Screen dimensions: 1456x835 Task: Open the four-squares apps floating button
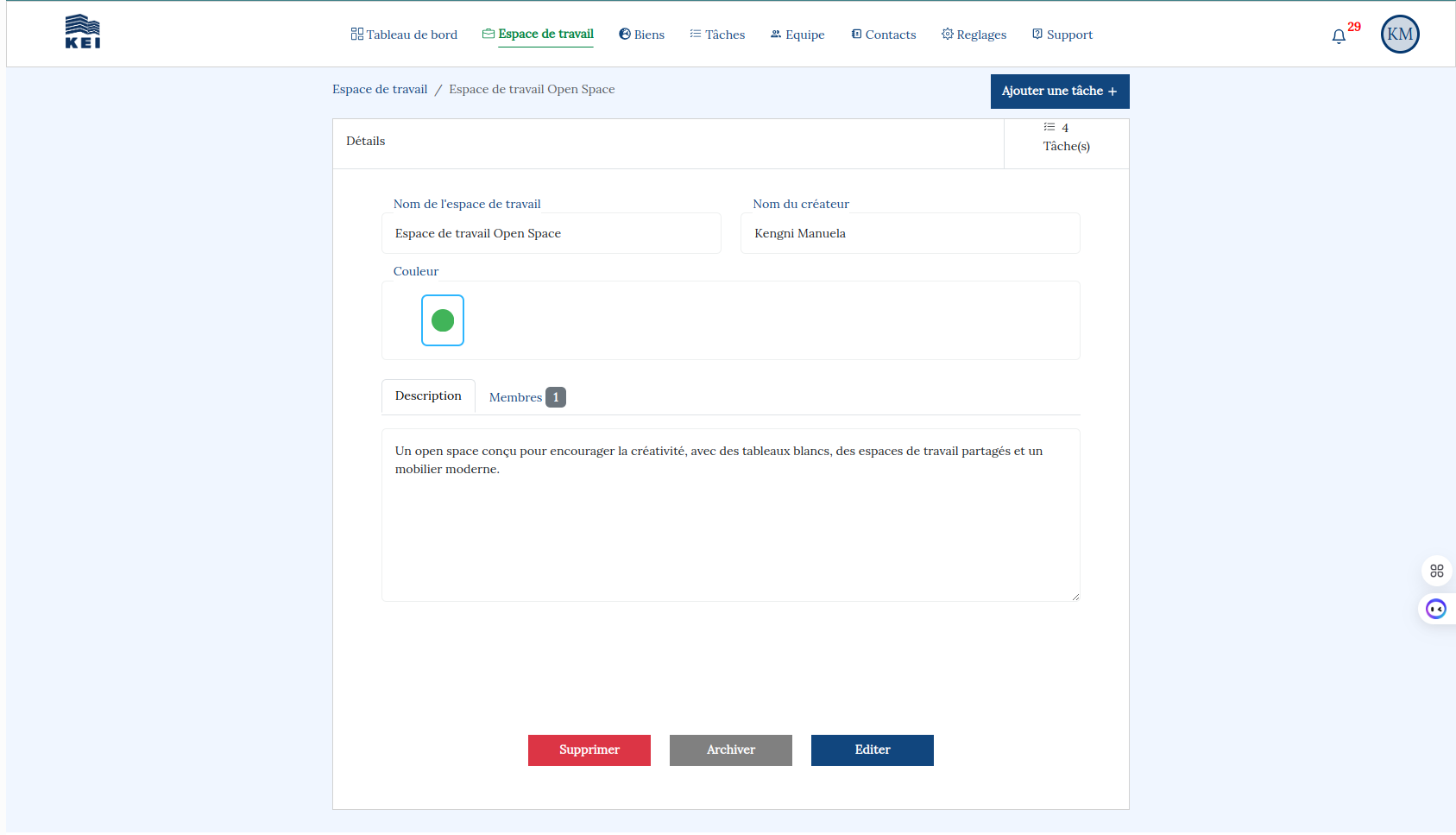point(1437,571)
